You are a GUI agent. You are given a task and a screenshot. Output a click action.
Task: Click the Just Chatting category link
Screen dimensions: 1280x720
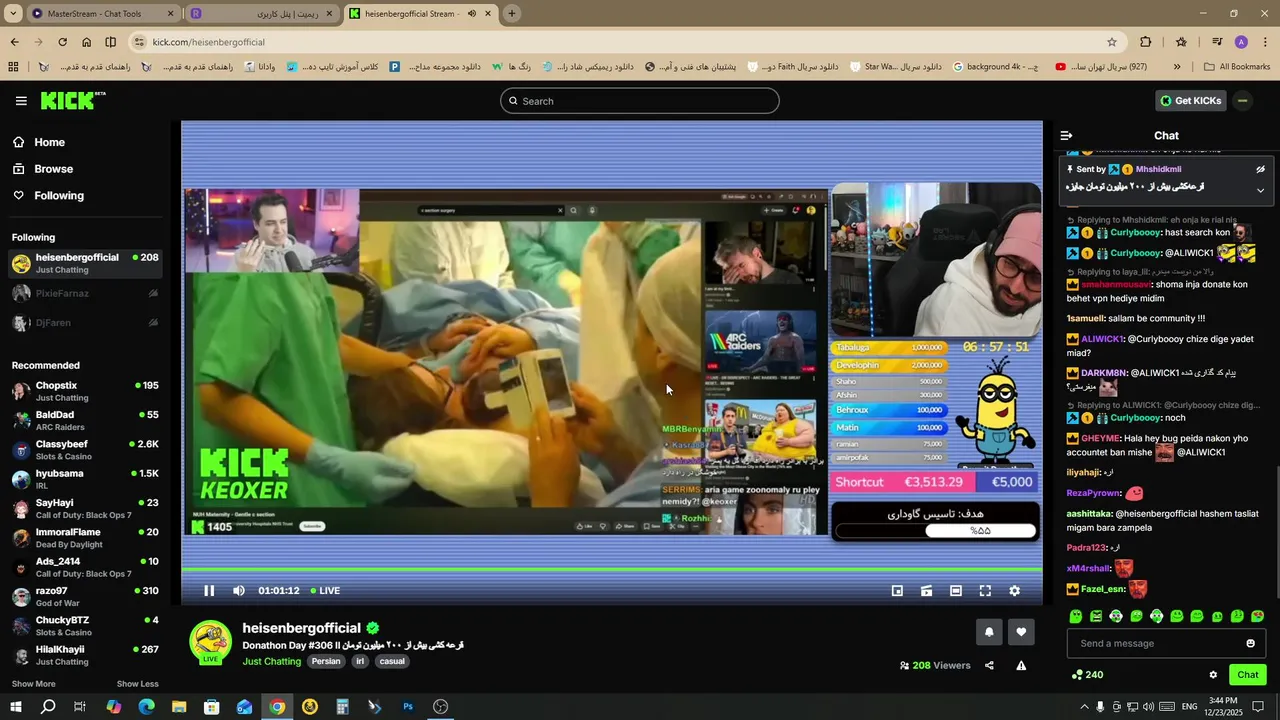(x=271, y=661)
